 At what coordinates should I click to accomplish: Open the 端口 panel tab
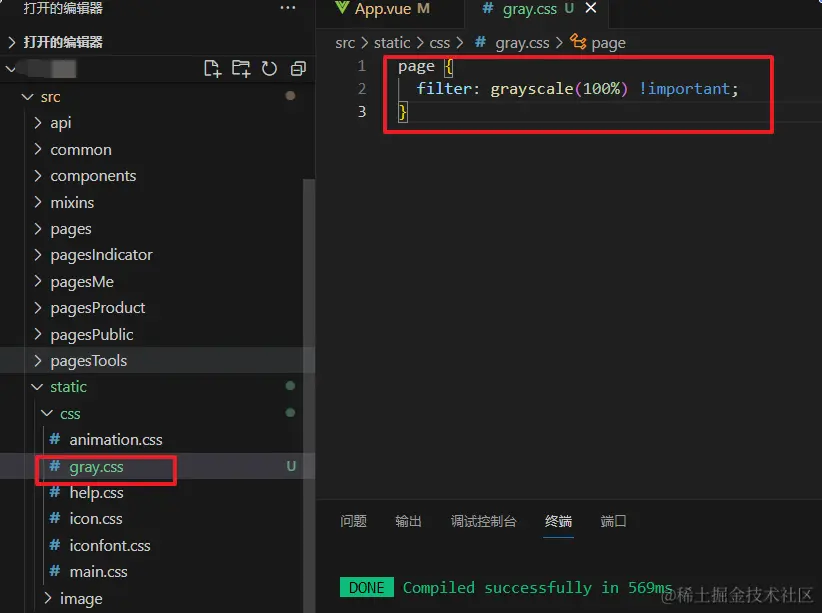613,521
